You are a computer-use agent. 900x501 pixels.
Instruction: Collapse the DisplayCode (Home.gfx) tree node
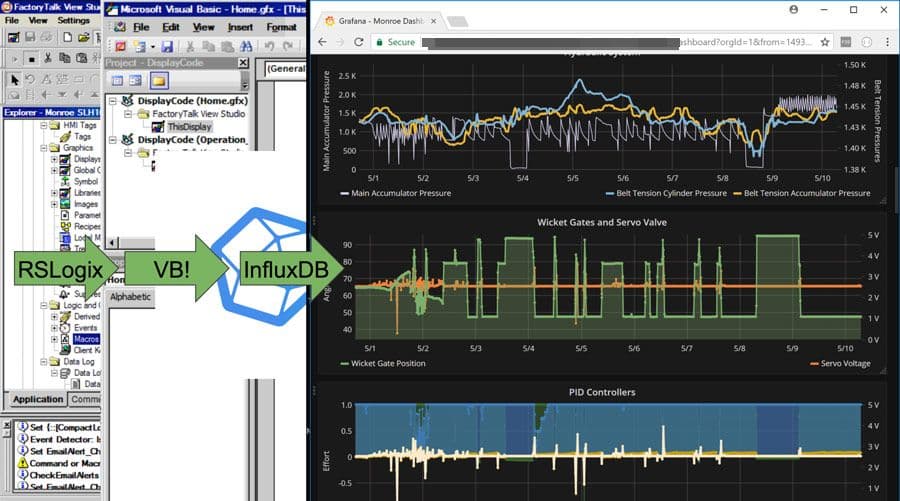pos(112,101)
